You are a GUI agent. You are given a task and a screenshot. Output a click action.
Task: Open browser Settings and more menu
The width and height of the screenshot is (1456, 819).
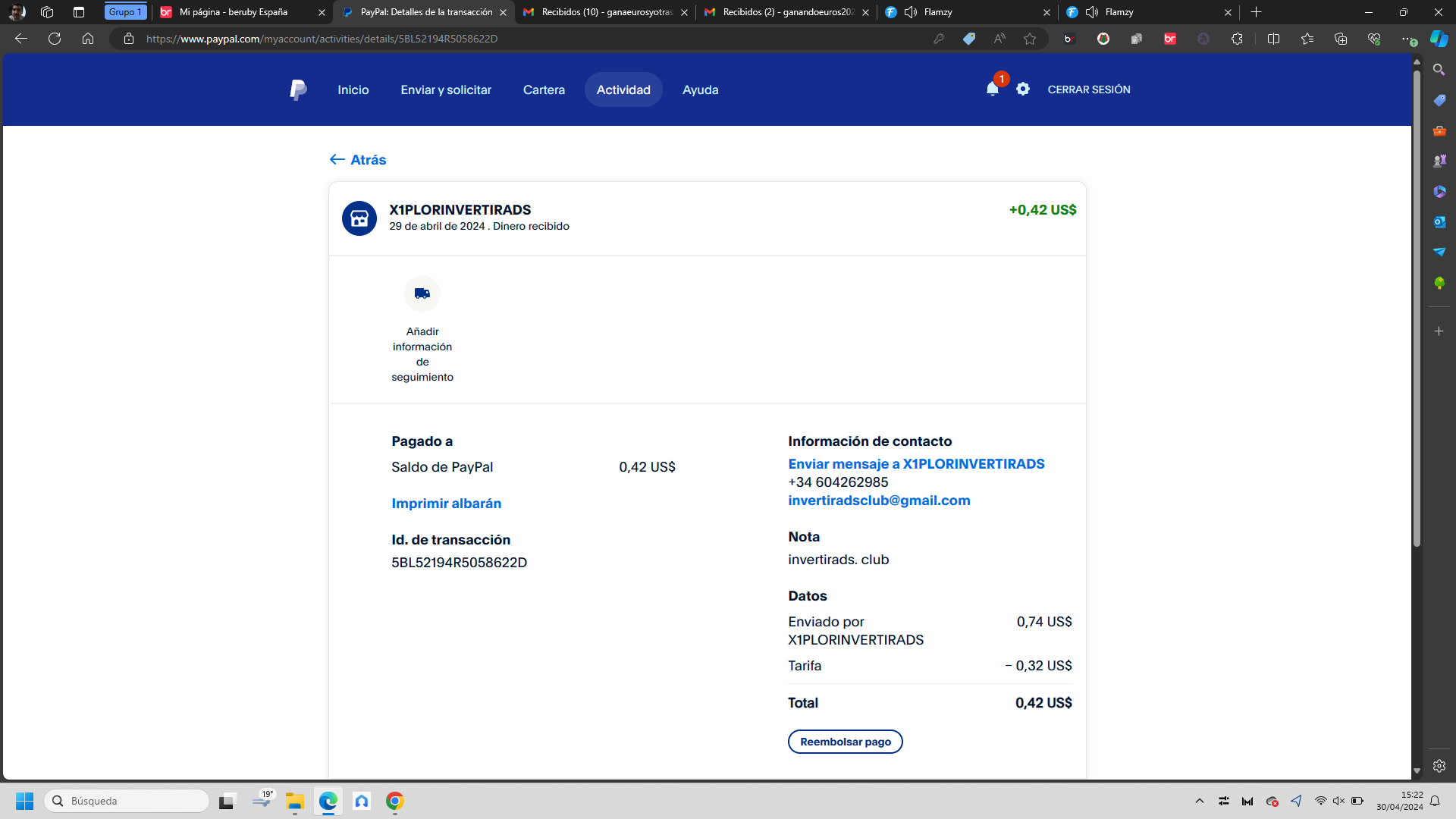pos(1407,39)
